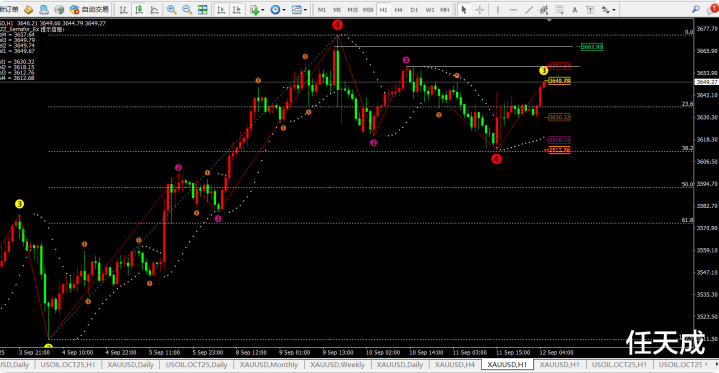Zoom out of the chart
Screen dimensions: 719x373
(187, 9)
